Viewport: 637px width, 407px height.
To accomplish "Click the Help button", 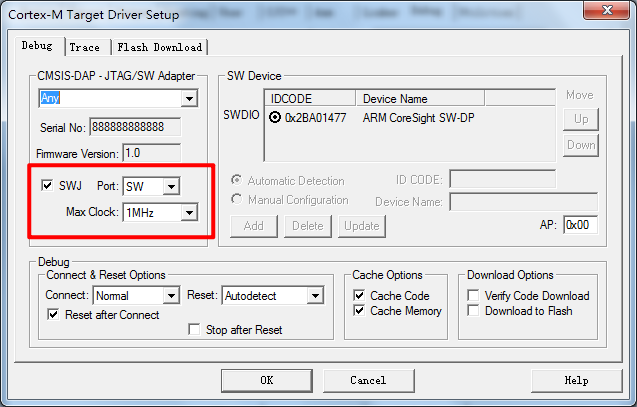I will (x=576, y=381).
